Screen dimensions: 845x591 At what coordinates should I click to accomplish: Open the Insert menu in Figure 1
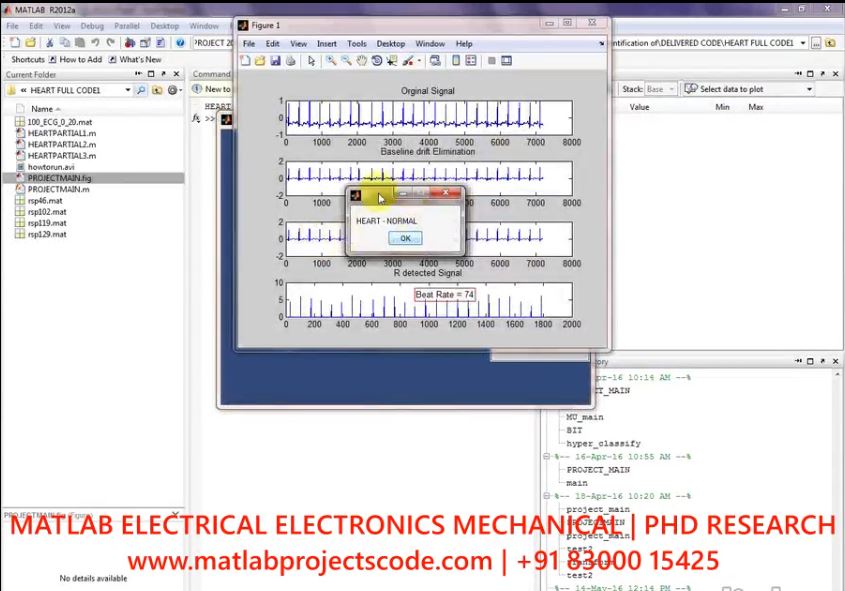[327, 44]
